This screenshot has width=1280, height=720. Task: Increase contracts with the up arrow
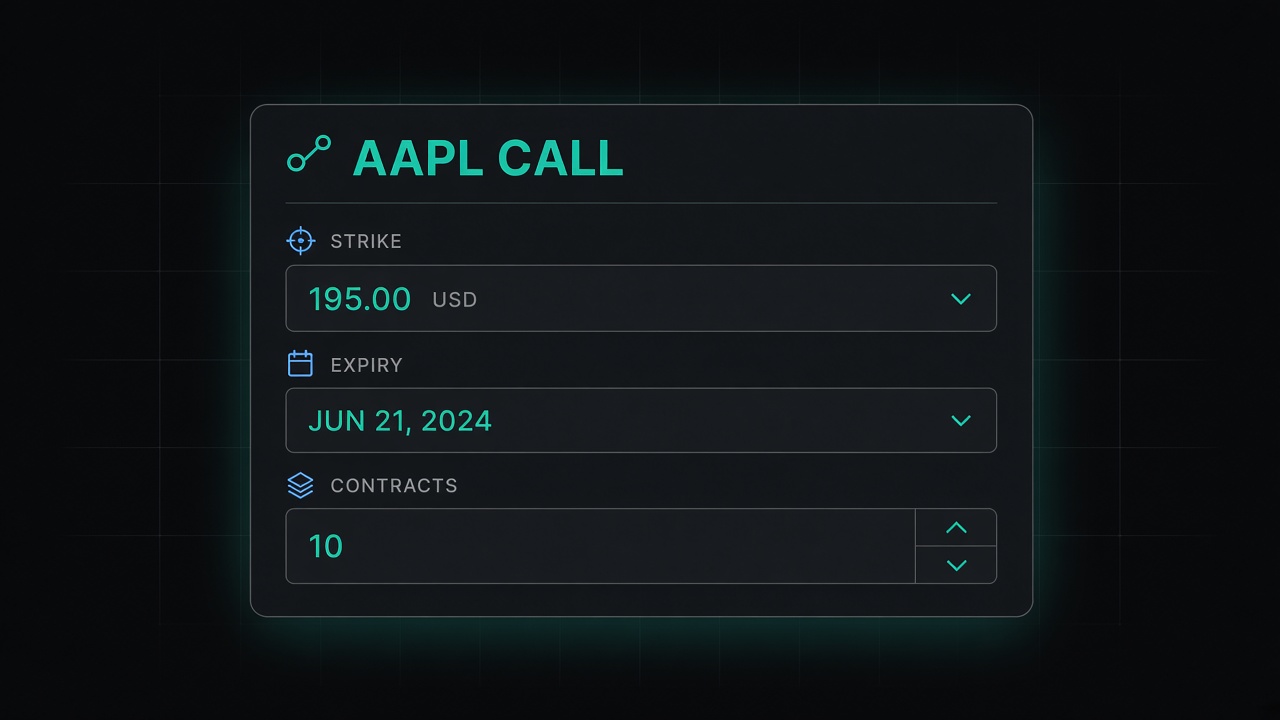click(956, 527)
